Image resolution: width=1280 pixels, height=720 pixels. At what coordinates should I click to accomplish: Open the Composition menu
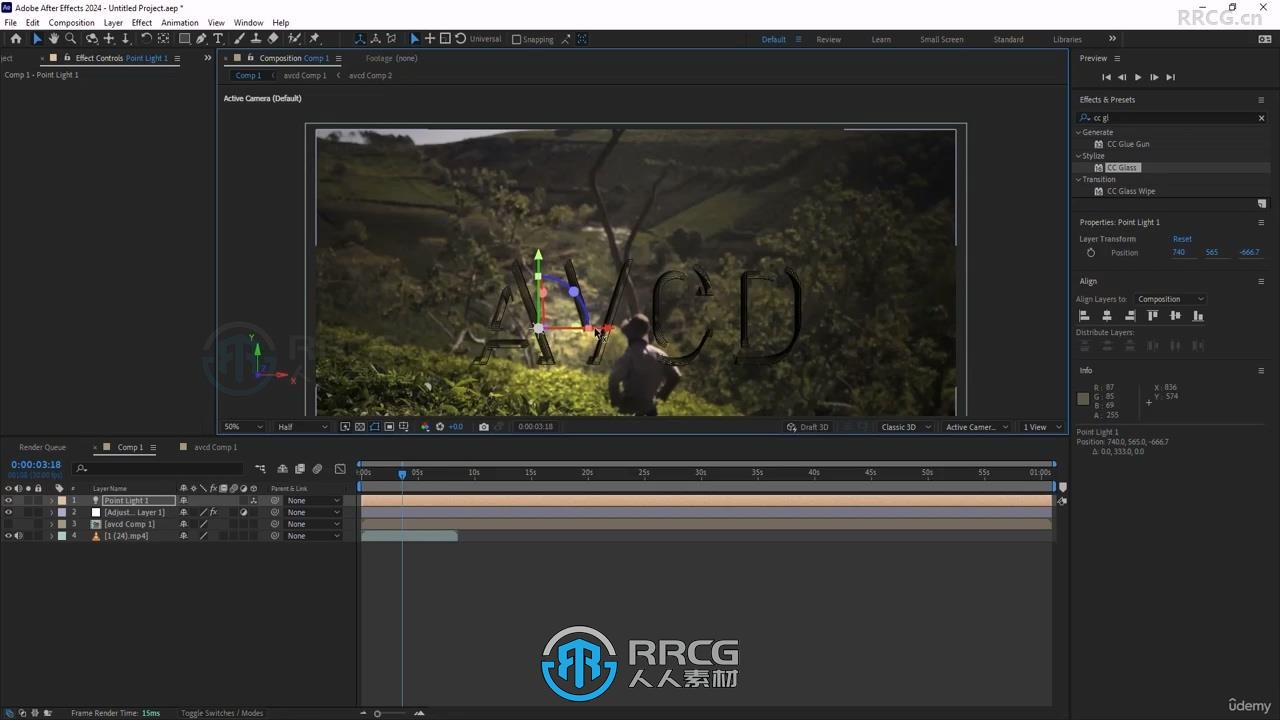71,22
